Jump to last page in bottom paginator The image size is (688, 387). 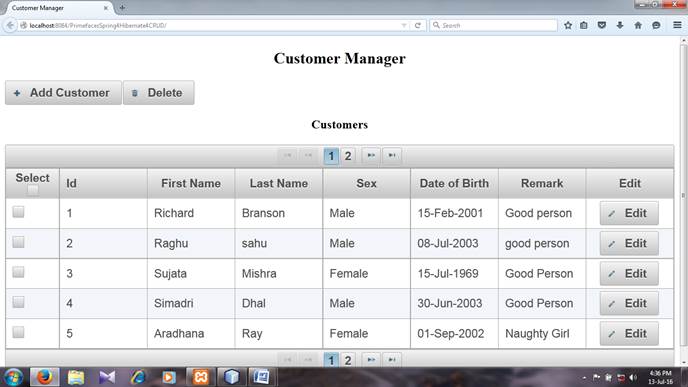(x=392, y=360)
